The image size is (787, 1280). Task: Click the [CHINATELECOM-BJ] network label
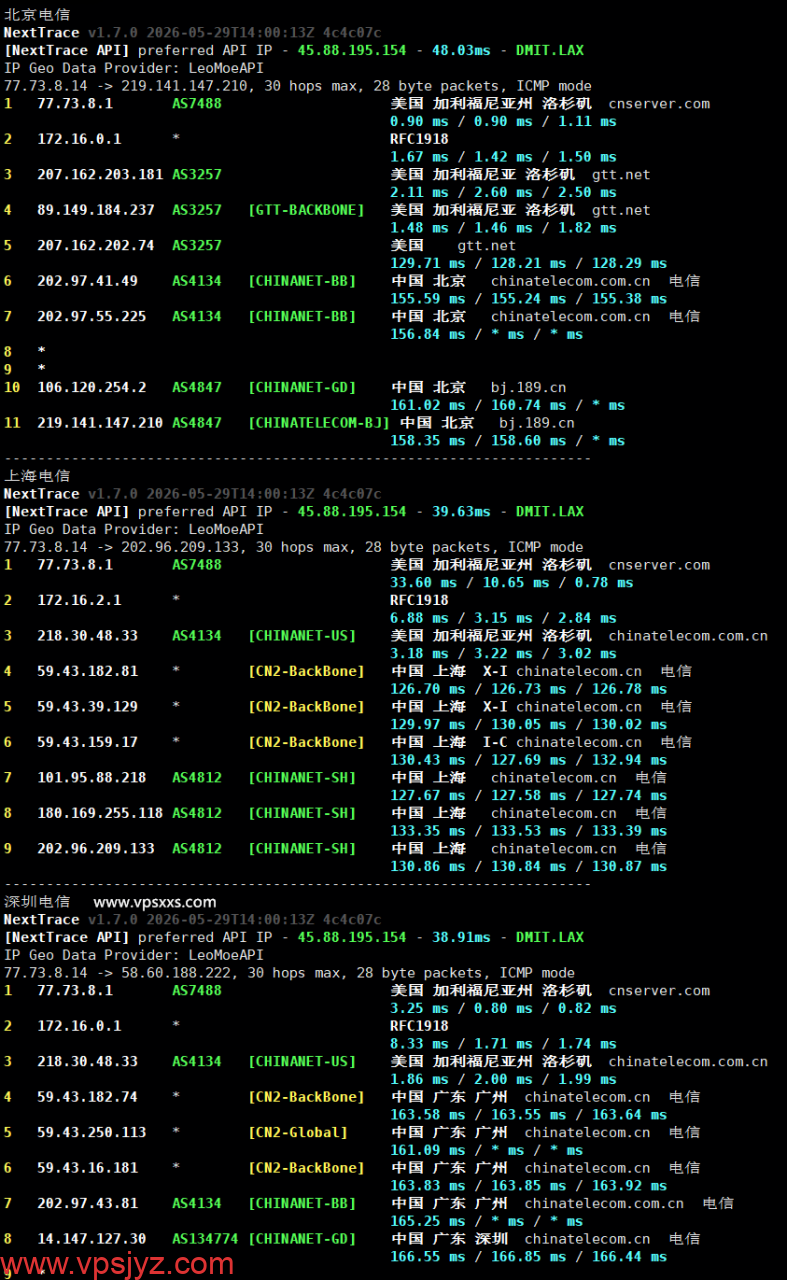(319, 423)
